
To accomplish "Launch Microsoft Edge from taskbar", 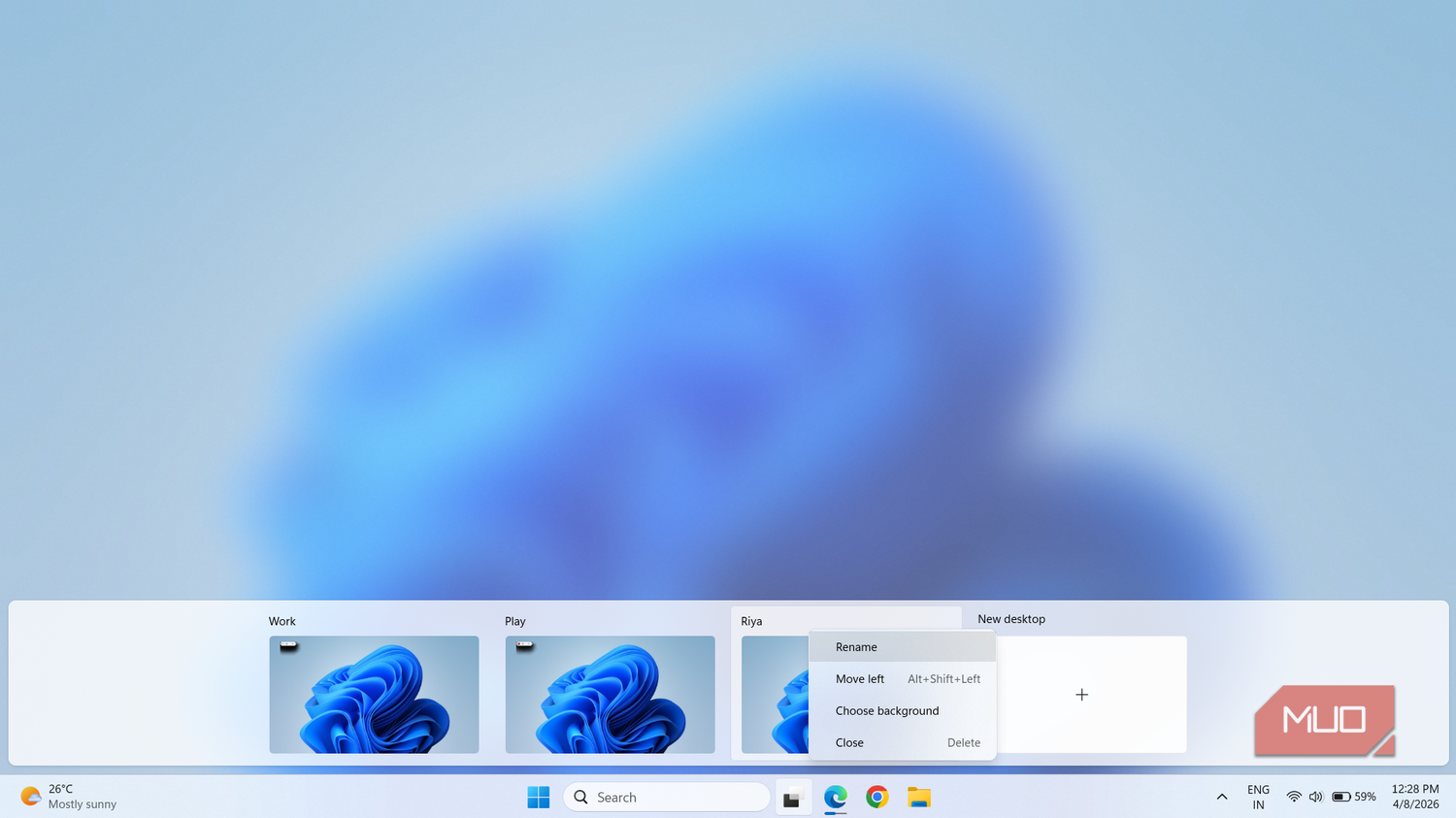I will click(x=836, y=797).
